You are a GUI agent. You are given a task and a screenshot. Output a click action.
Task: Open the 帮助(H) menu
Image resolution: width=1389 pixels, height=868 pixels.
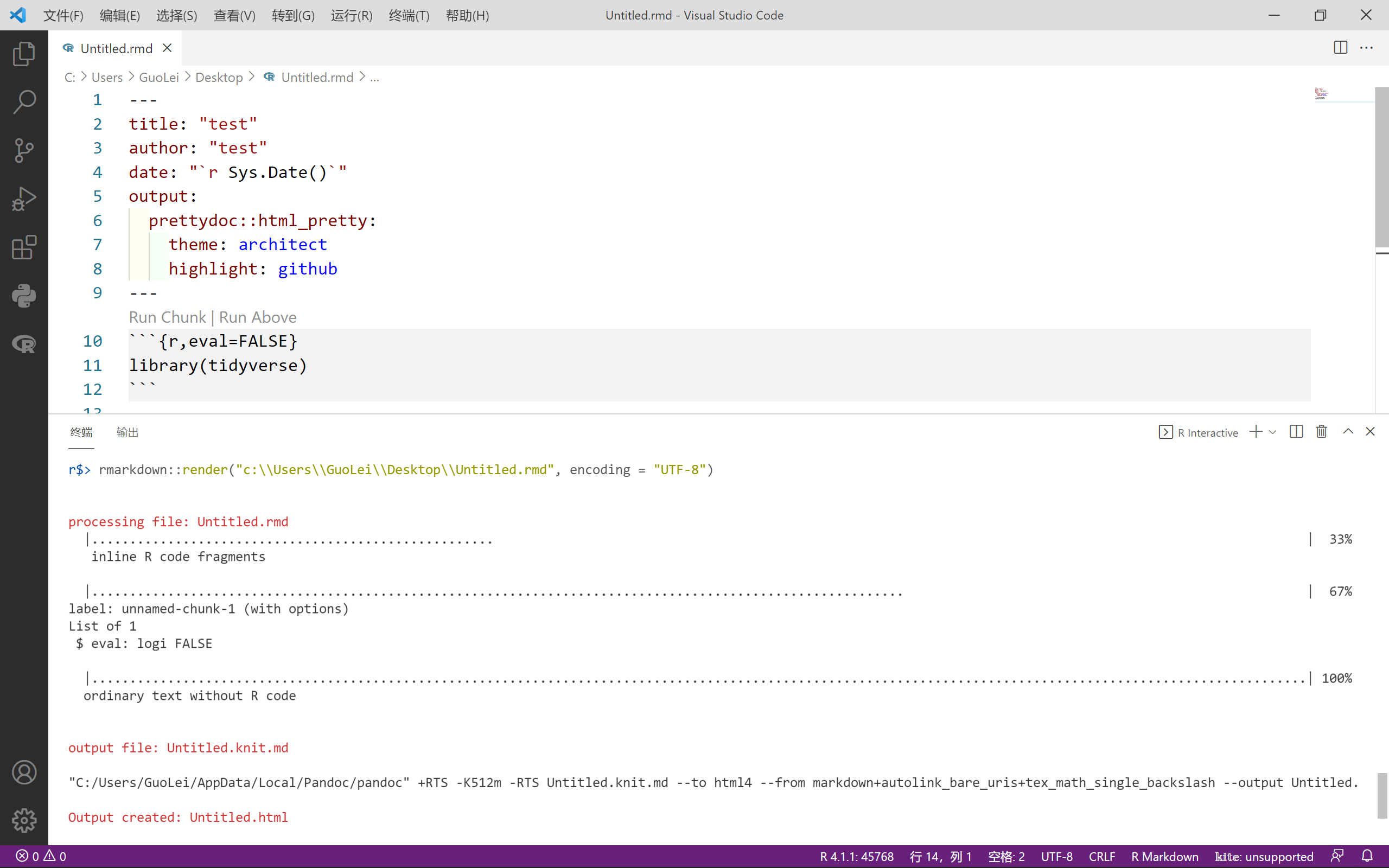click(x=468, y=16)
